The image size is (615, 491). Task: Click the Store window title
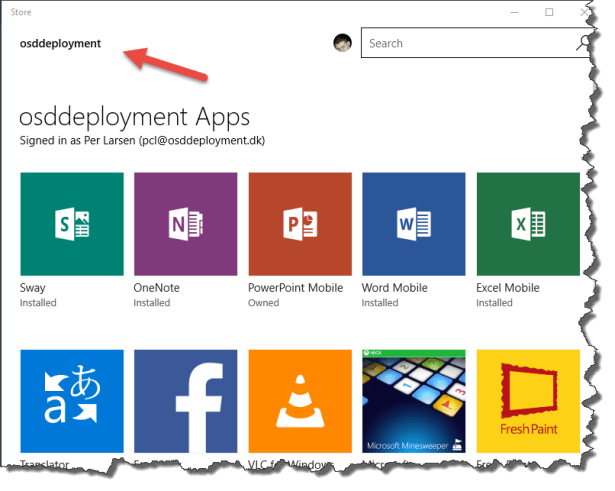pyautogui.click(x=21, y=12)
